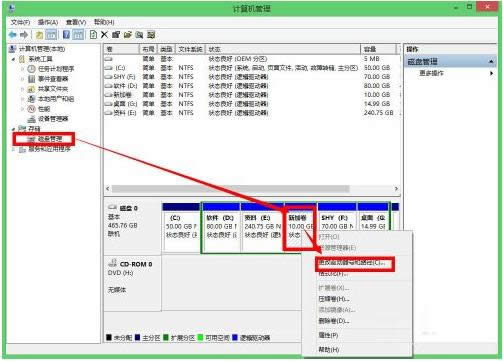This screenshot has width=503, height=361.
Task: Click the Refresh page toolbar icon
Action: tap(94, 34)
